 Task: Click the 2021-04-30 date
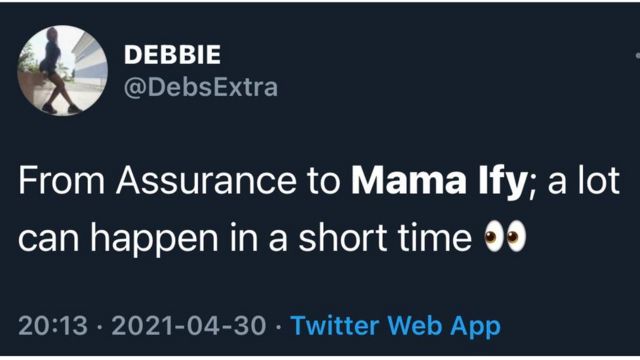(189, 326)
